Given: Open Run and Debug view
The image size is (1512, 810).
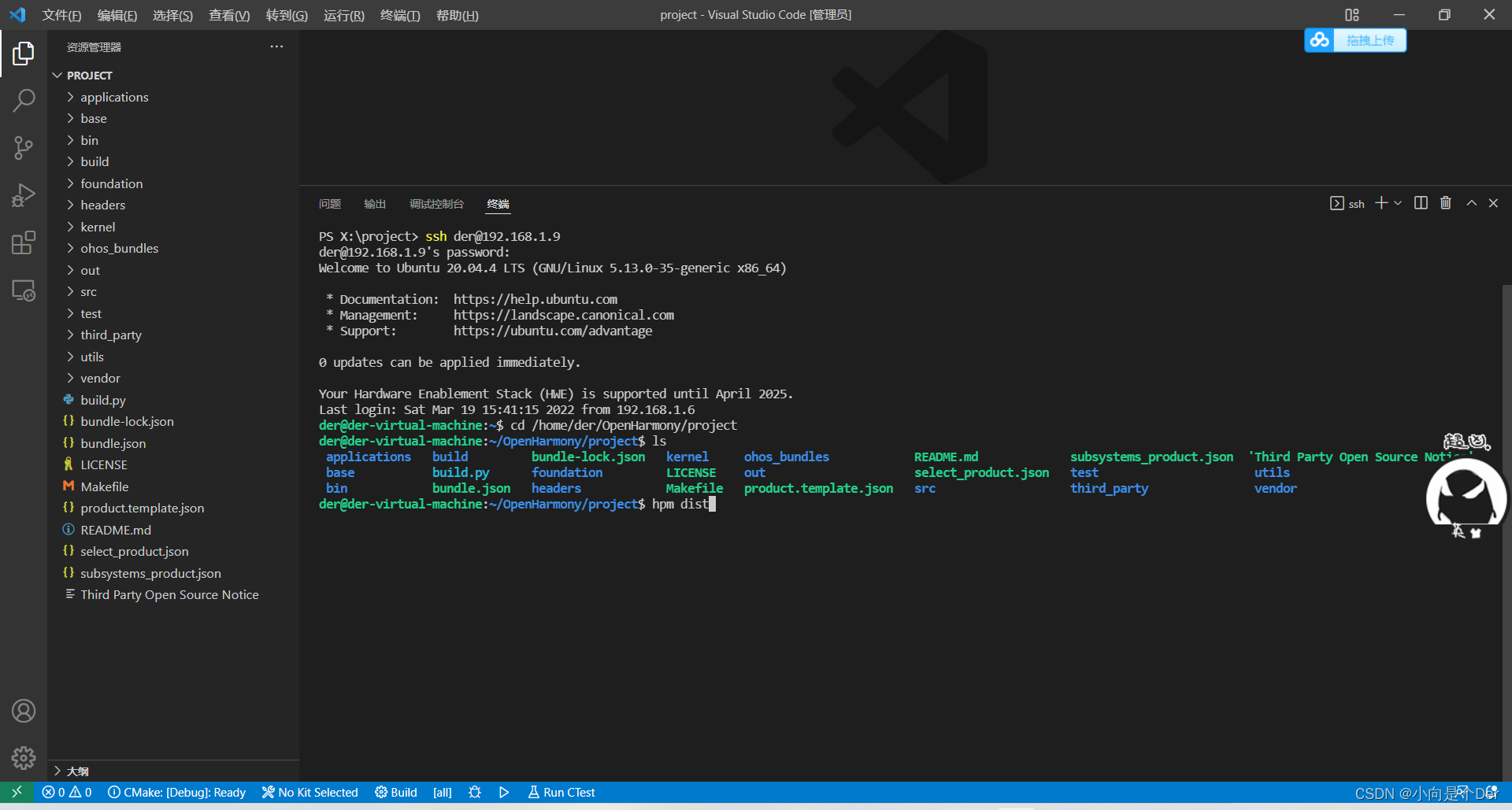Looking at the screenshot, I should [24, 195].
